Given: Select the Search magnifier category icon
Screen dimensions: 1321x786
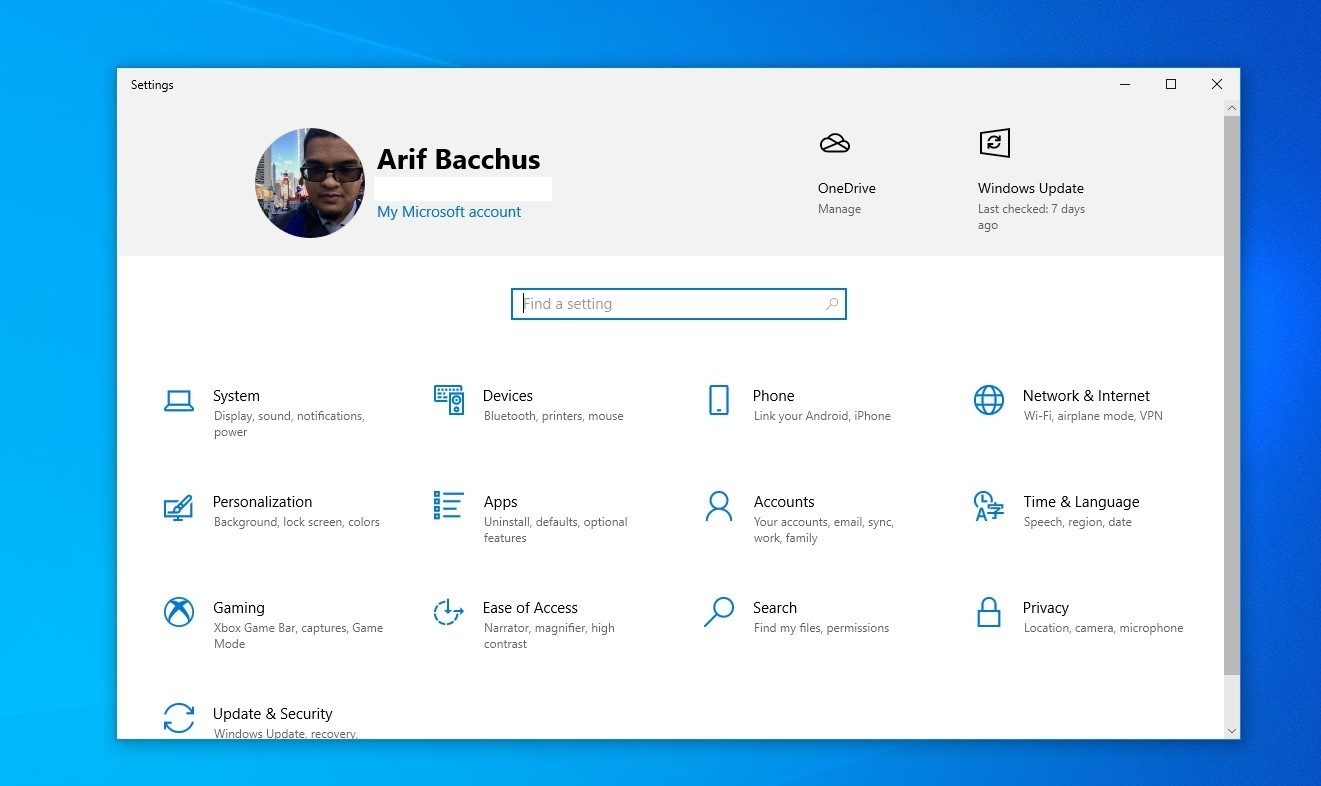Looking at the screenshot, I should (x=719, y=612).
